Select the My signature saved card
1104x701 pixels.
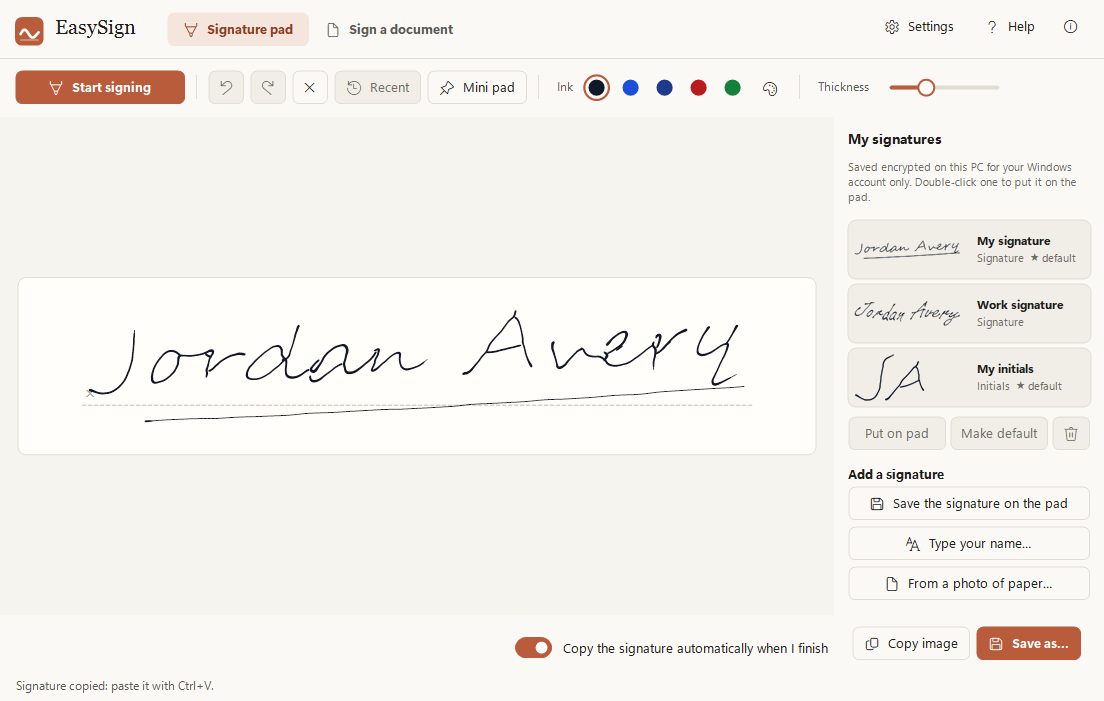coord(969,249)
